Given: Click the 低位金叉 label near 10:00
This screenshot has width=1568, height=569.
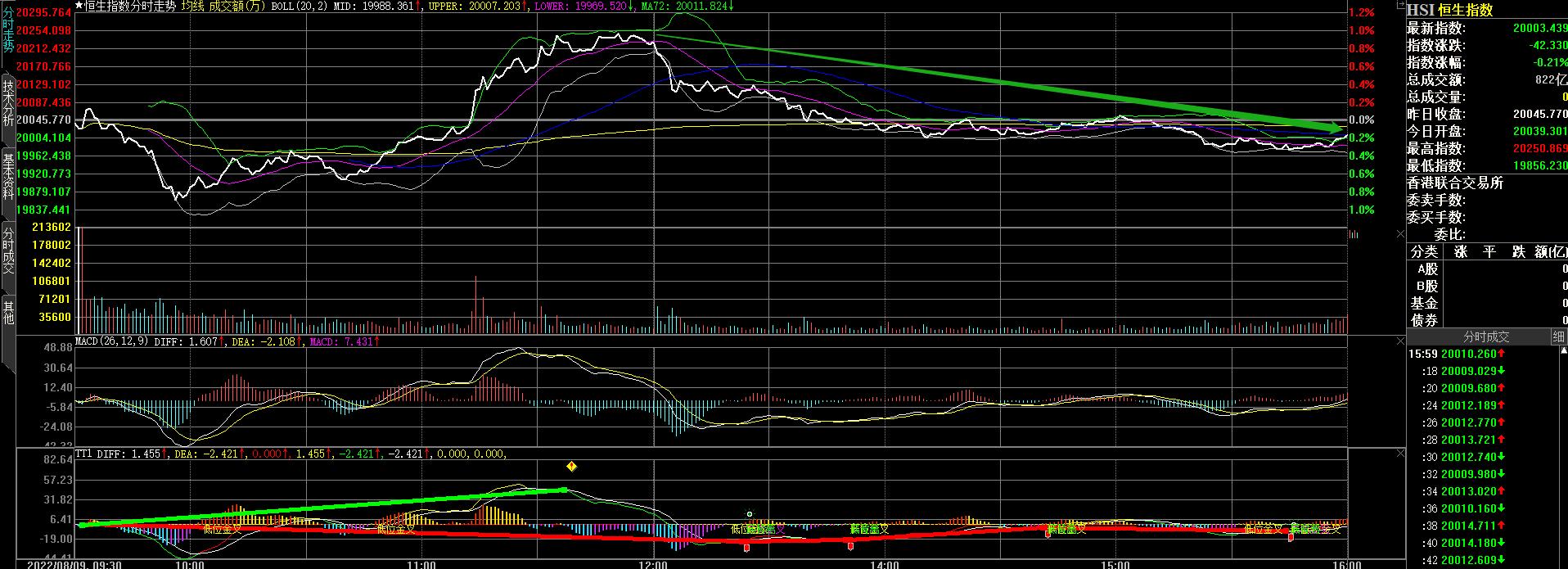Looking at the screenshot, I should (223, 529).
